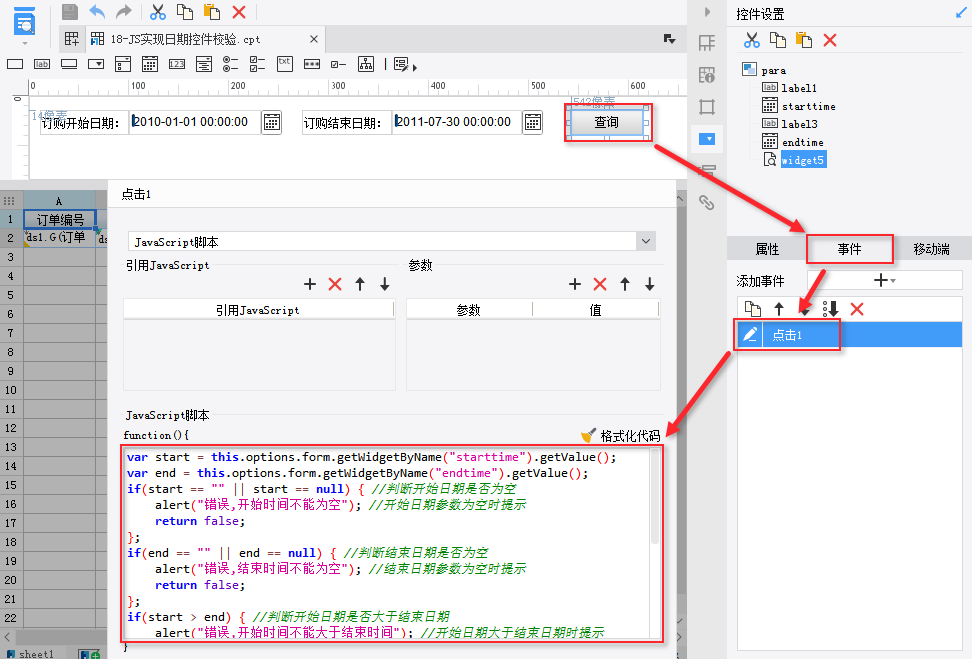
Task: Paste using the top toolbar icon
Action: point(212,12)
